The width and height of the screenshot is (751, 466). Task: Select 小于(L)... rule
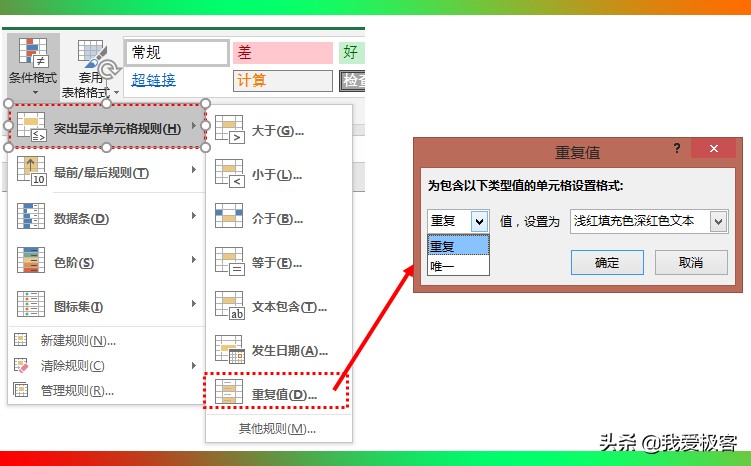click(279, 174)
